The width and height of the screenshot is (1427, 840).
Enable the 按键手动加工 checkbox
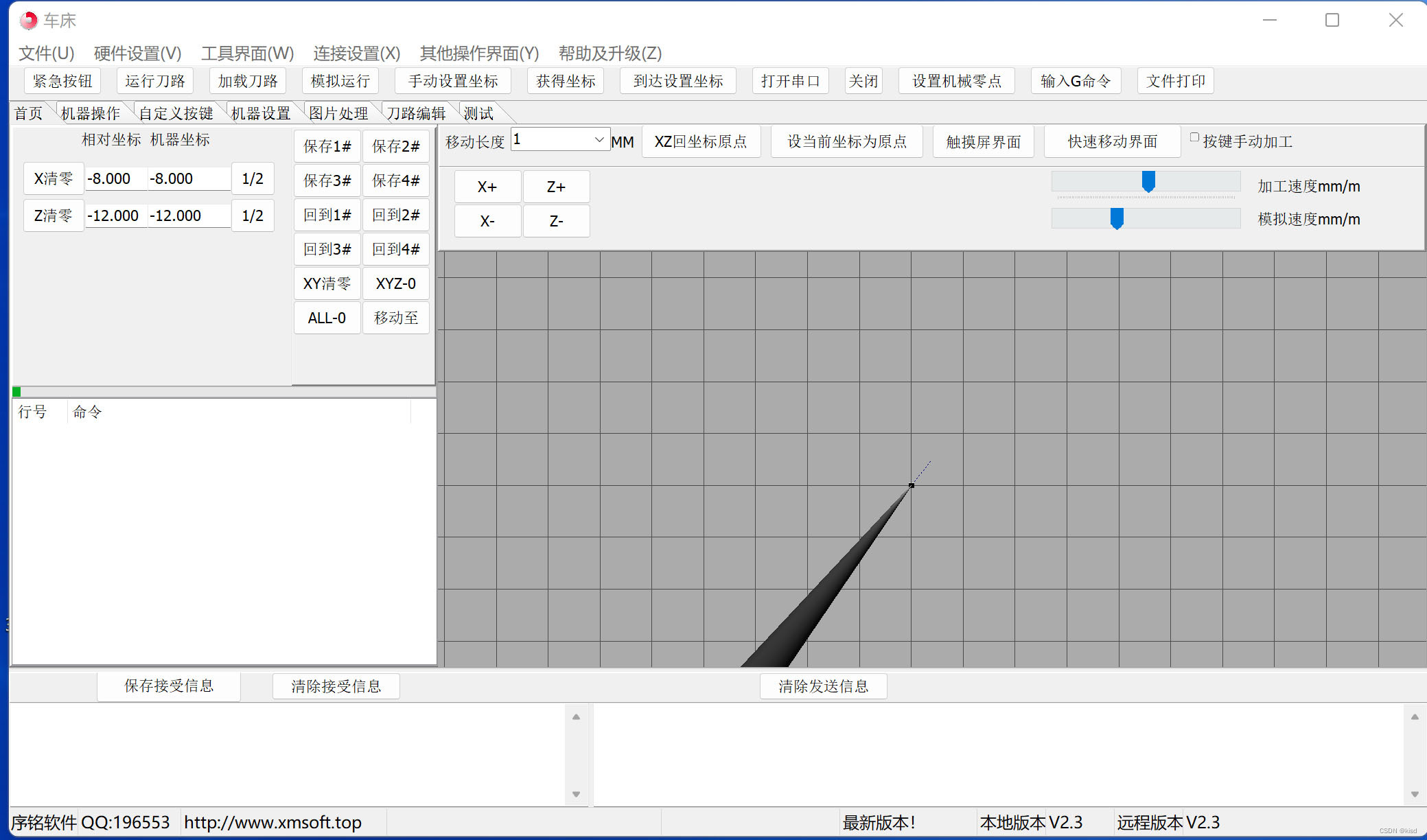[1194, 137]
